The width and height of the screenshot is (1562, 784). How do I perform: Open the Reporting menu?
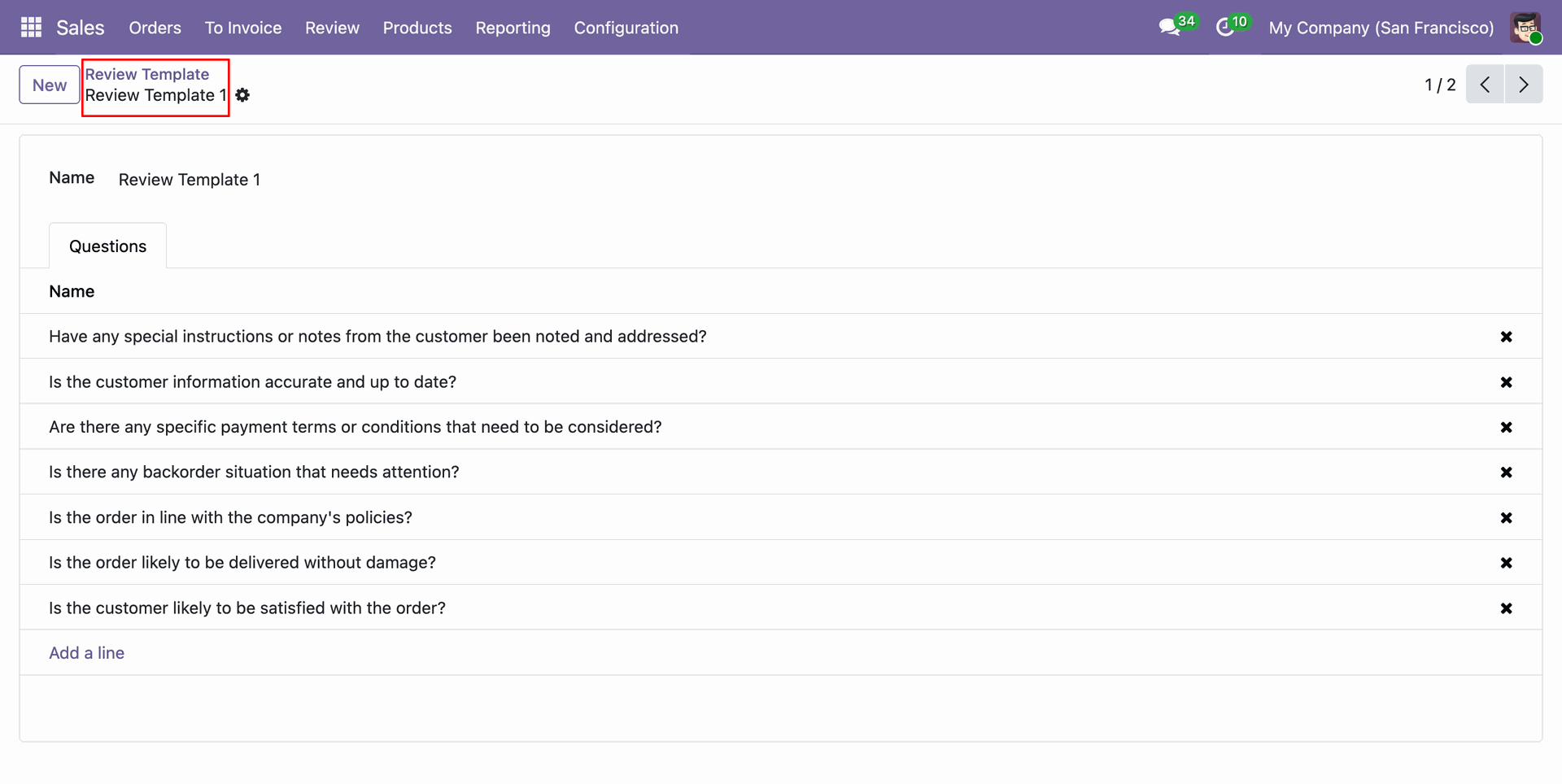[x=513, y=28]
